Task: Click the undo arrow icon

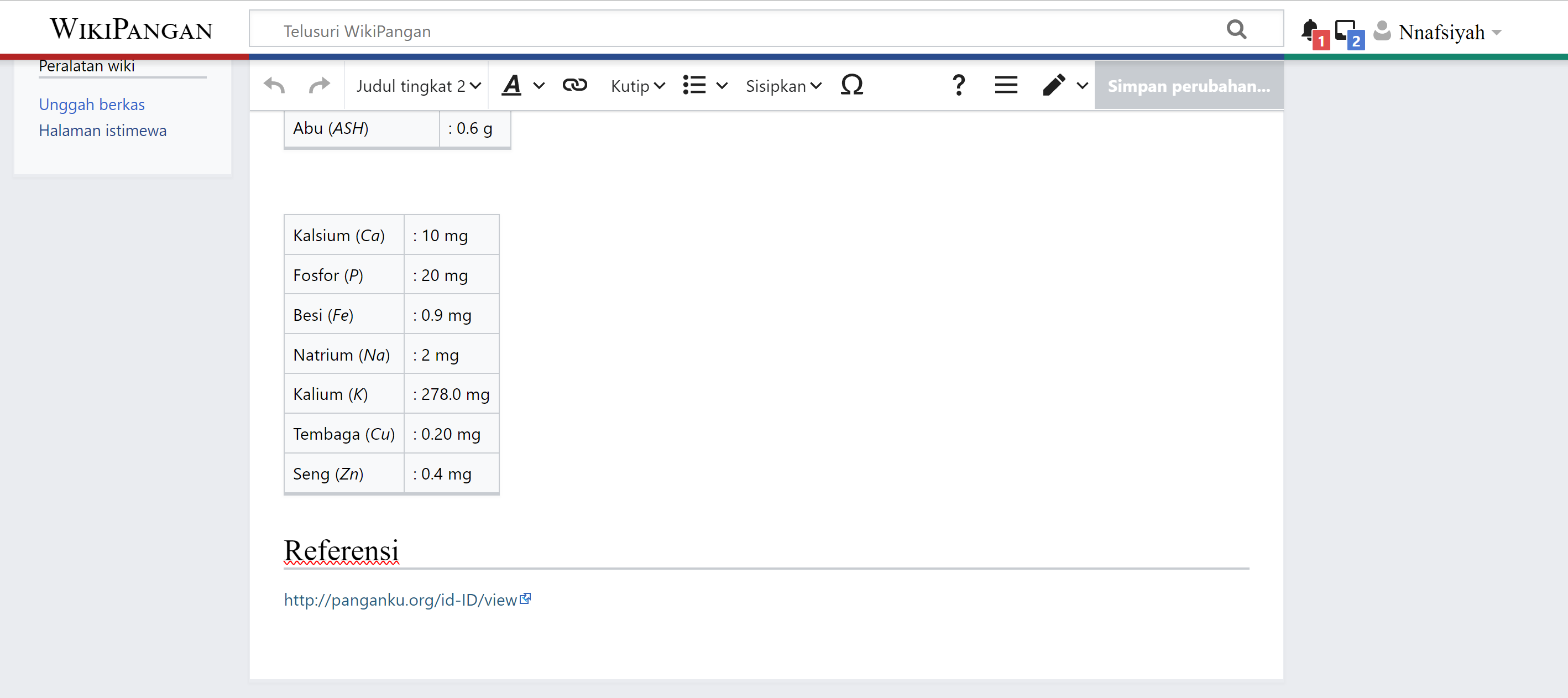Action: [x=275, y=86]
